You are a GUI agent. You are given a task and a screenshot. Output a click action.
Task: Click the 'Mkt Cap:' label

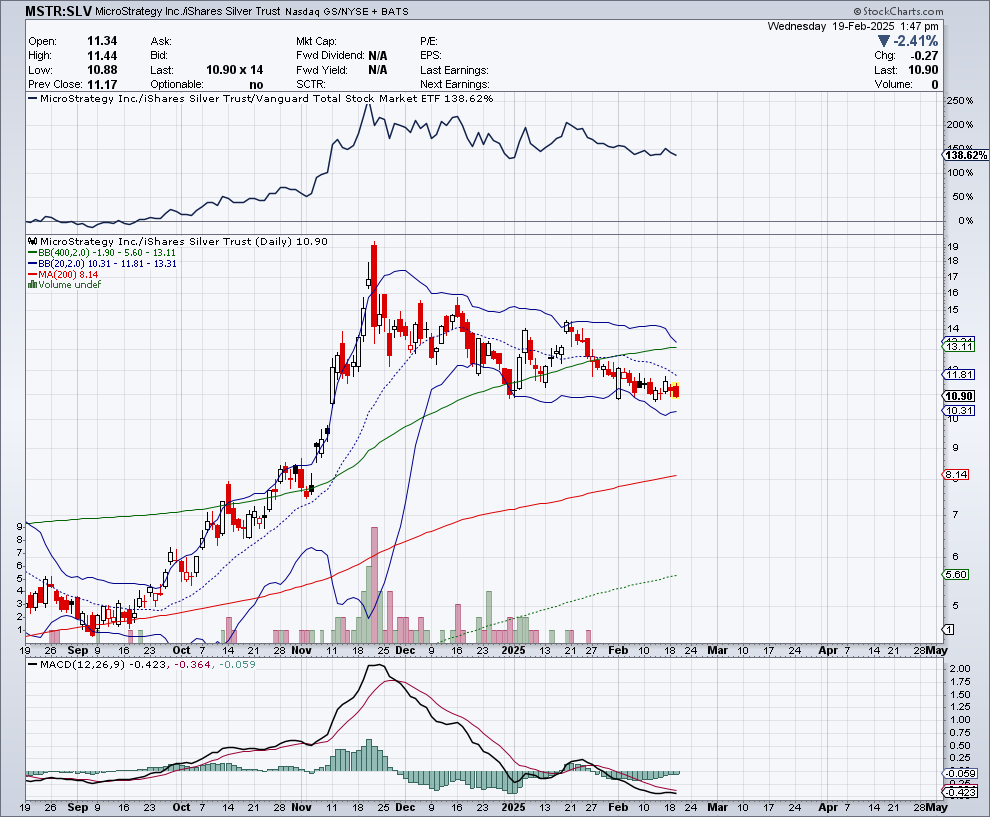[x=316, y=41]
